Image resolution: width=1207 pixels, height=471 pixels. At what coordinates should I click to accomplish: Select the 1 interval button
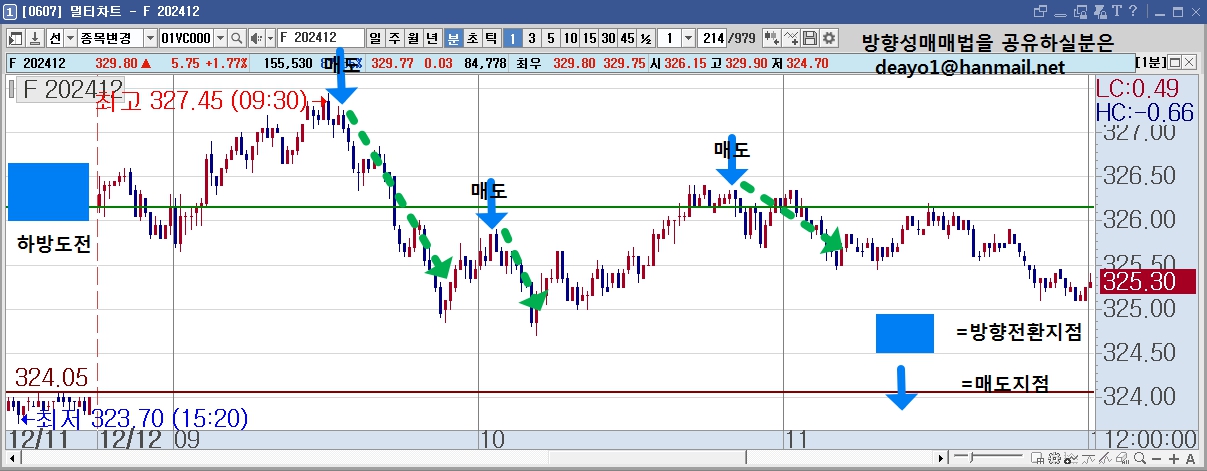pos(511,38)
